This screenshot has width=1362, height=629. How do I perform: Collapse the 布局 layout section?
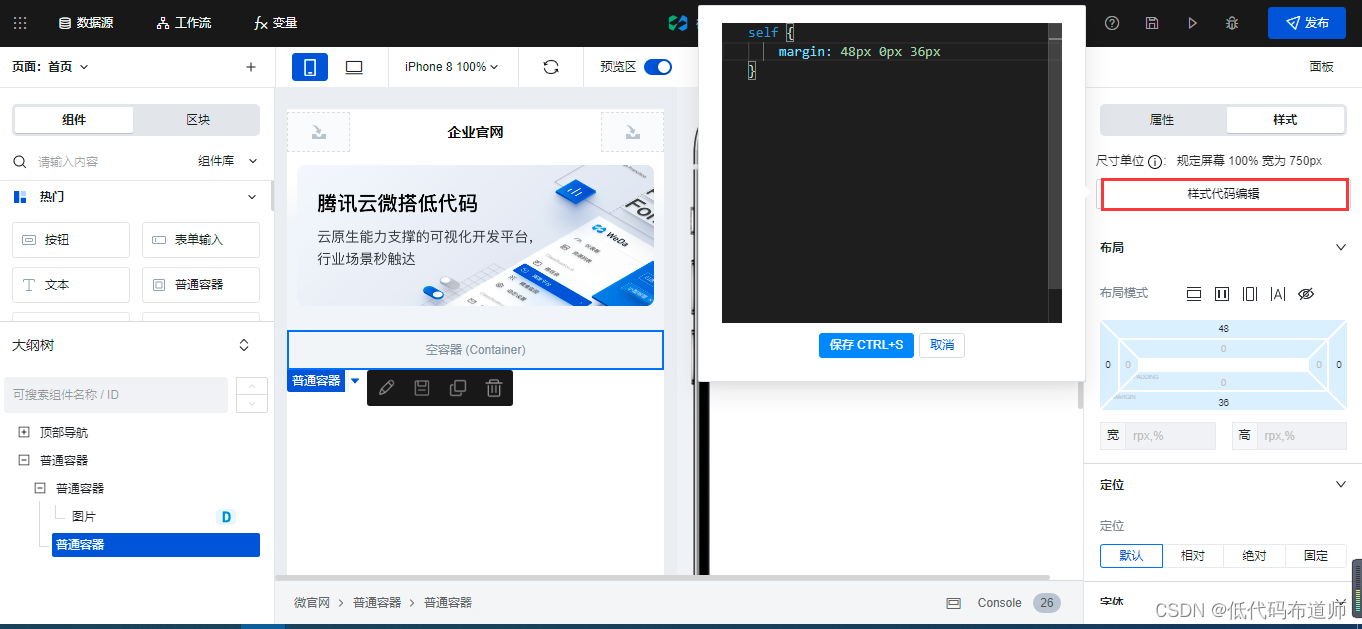(x=1342, y=247)
